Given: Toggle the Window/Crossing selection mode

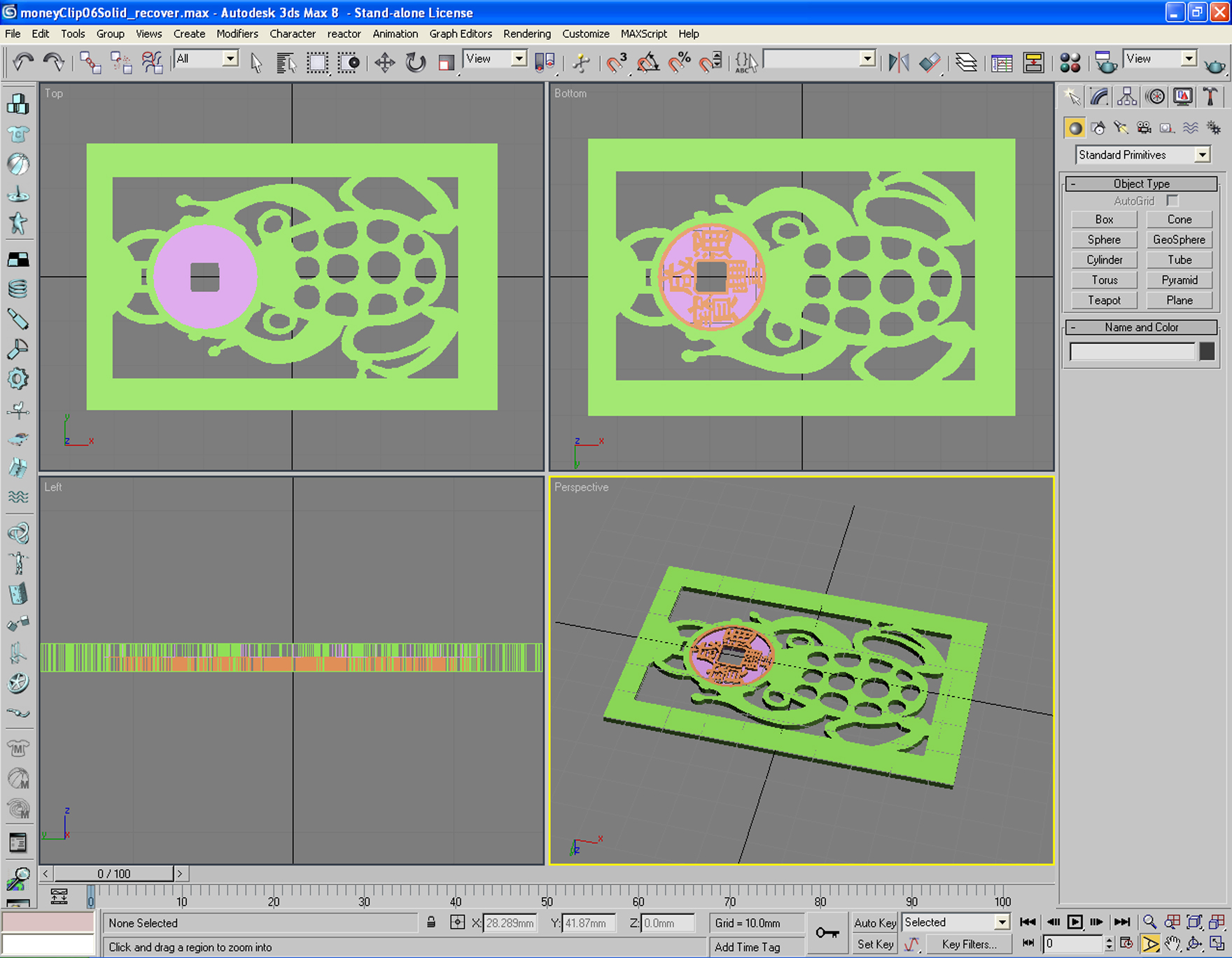Looking at the screenshot, I should coord(349,63).
